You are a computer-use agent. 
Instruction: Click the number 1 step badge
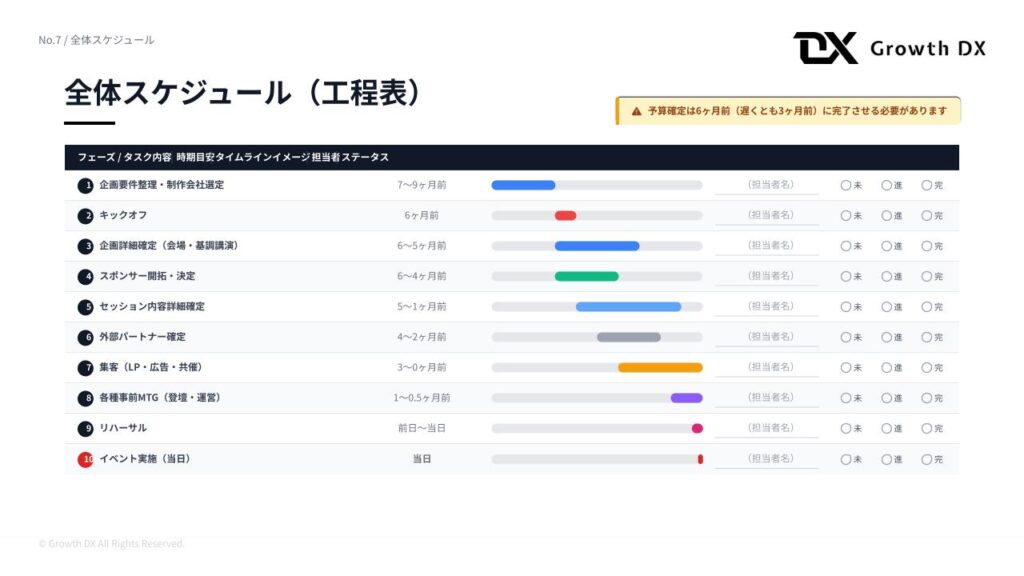[x=85, y=185]
